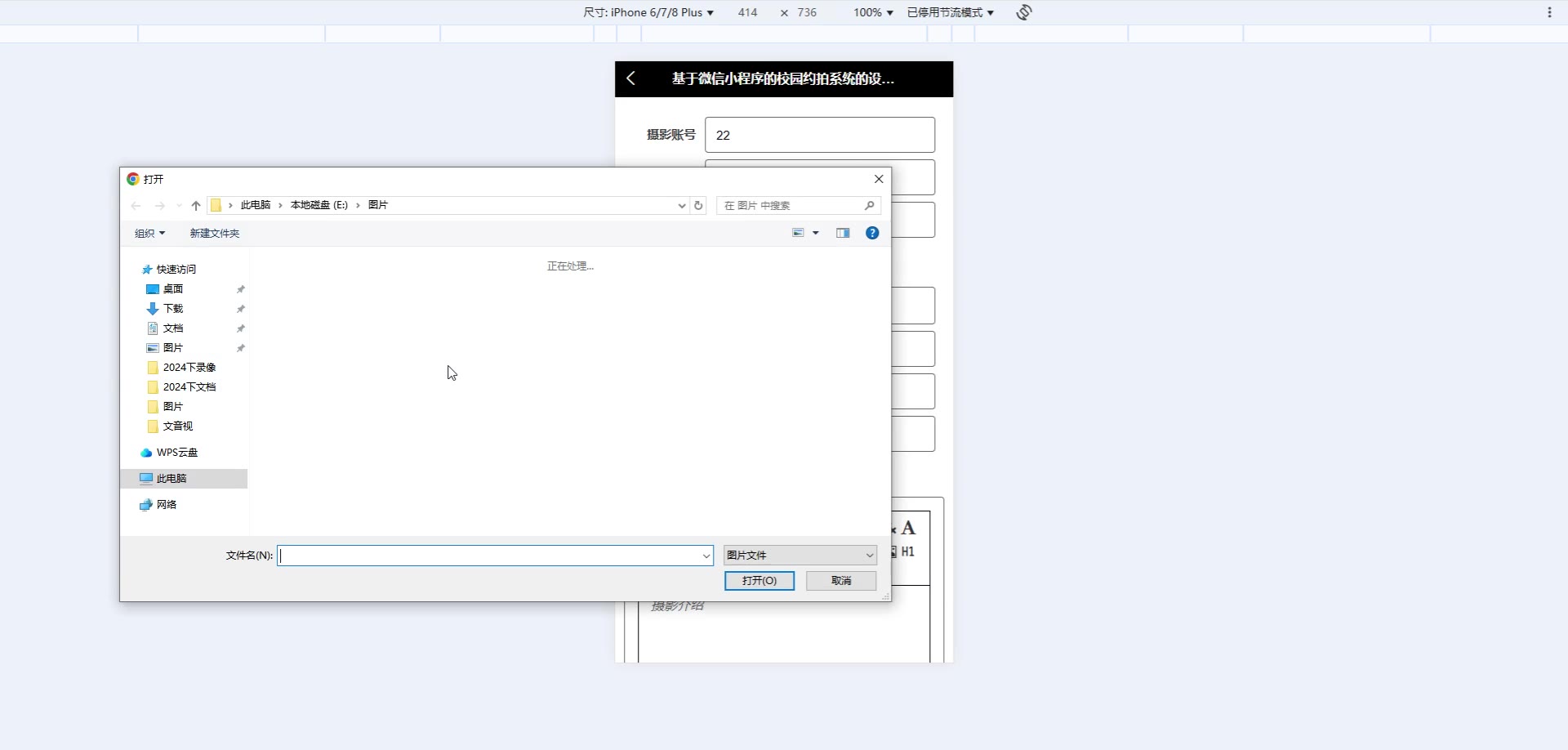
Task: Click the 摄影介绍 text area
Action: 784,625
